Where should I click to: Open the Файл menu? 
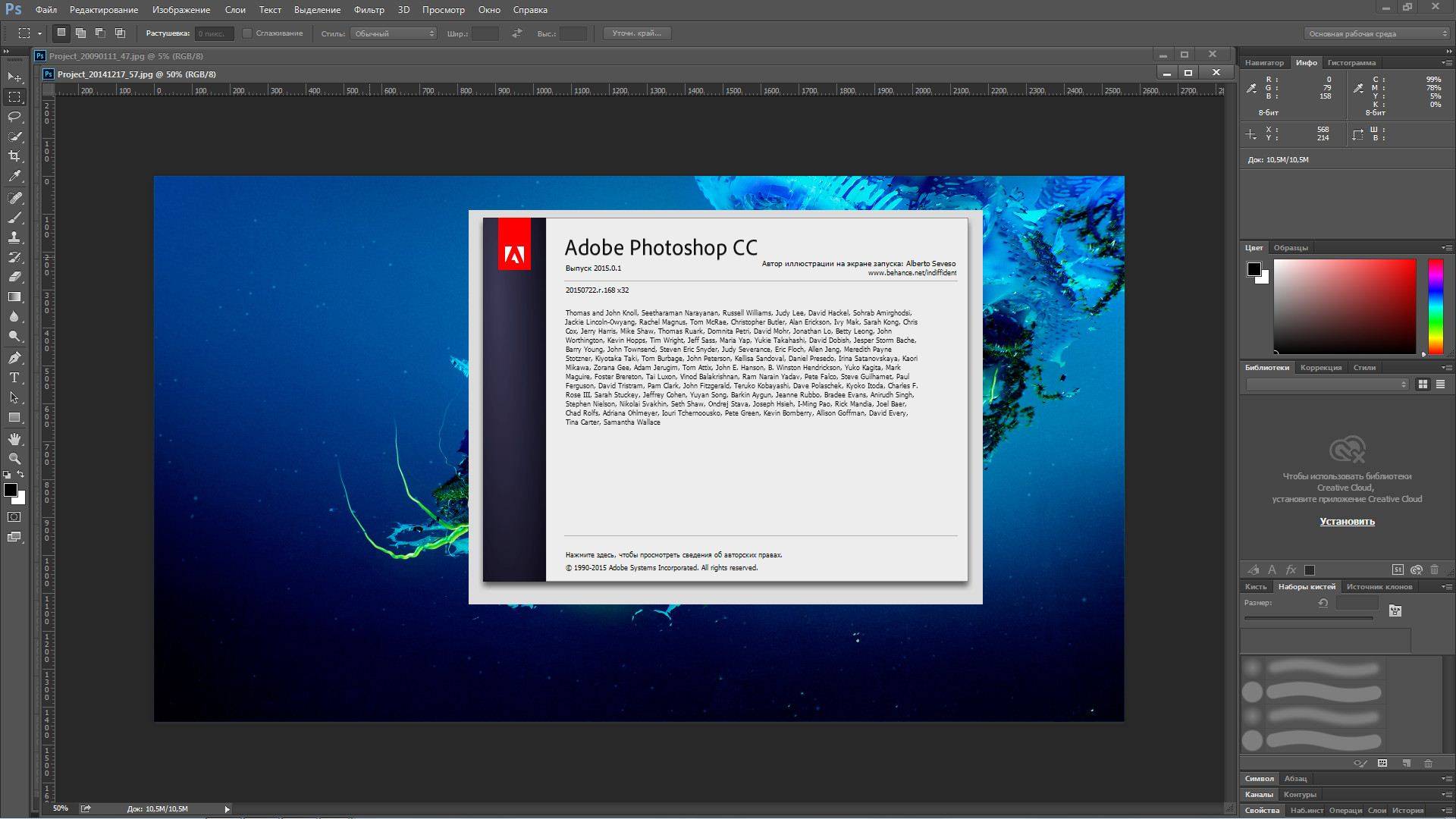(x=46, y=10)
